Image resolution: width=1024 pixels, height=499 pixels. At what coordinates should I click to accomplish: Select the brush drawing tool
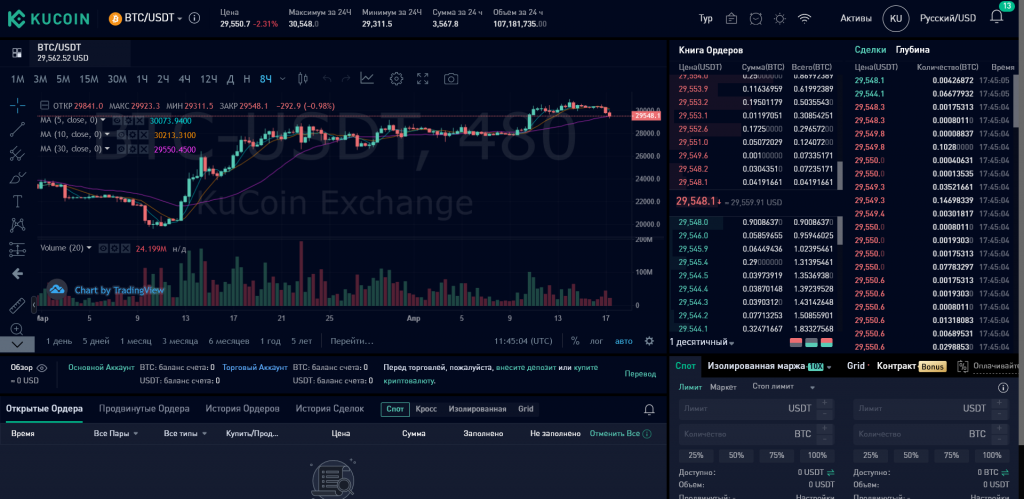[x=18, y=177]
